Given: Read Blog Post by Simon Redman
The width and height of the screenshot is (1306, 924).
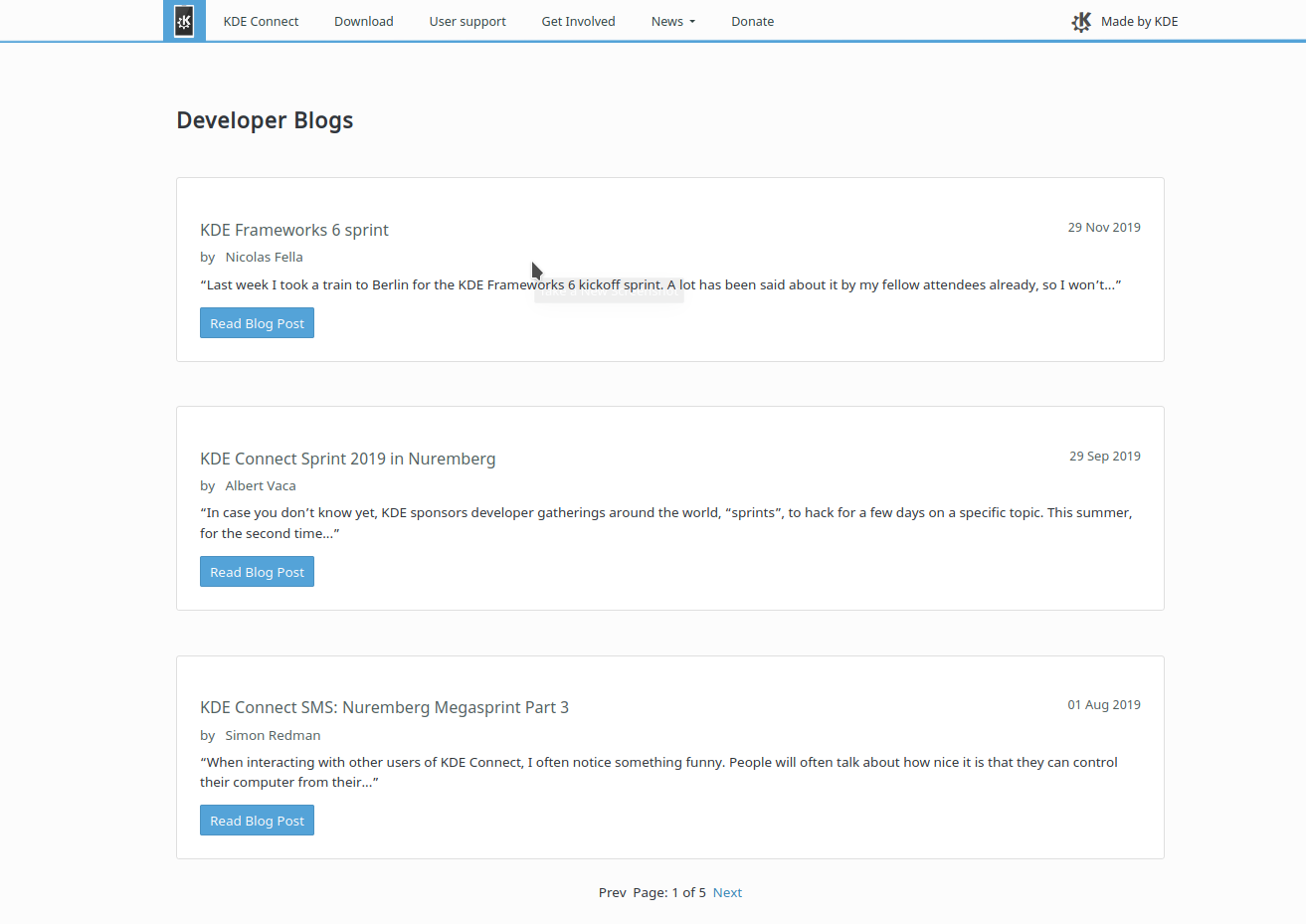Looking at the screenshot, I should point(257,821).
